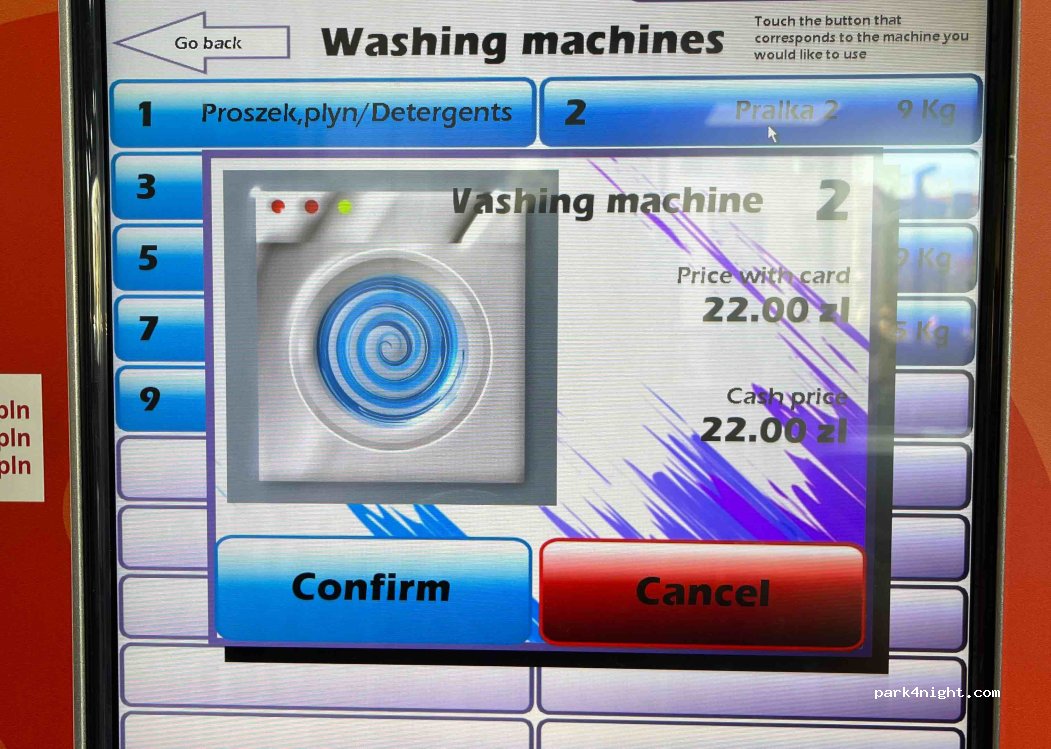Viewport: 1051px width, 749px height.
Task: Click the leftmost red indicator light
Action: click(x=278, y=207)
